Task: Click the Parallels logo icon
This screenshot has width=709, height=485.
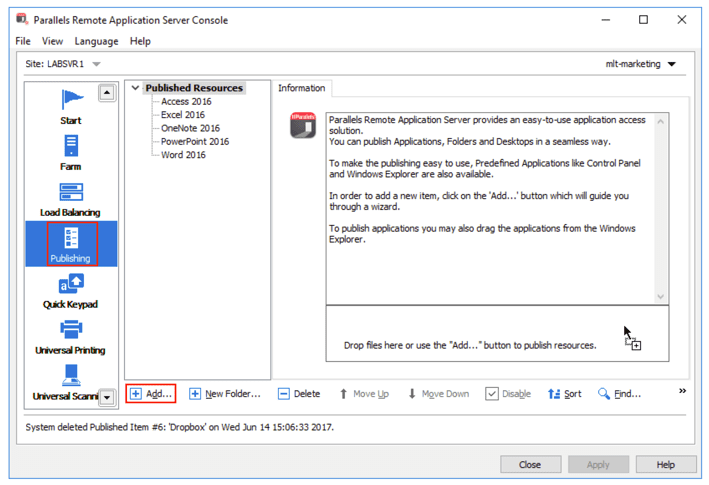Action: [x=303, y=125]
